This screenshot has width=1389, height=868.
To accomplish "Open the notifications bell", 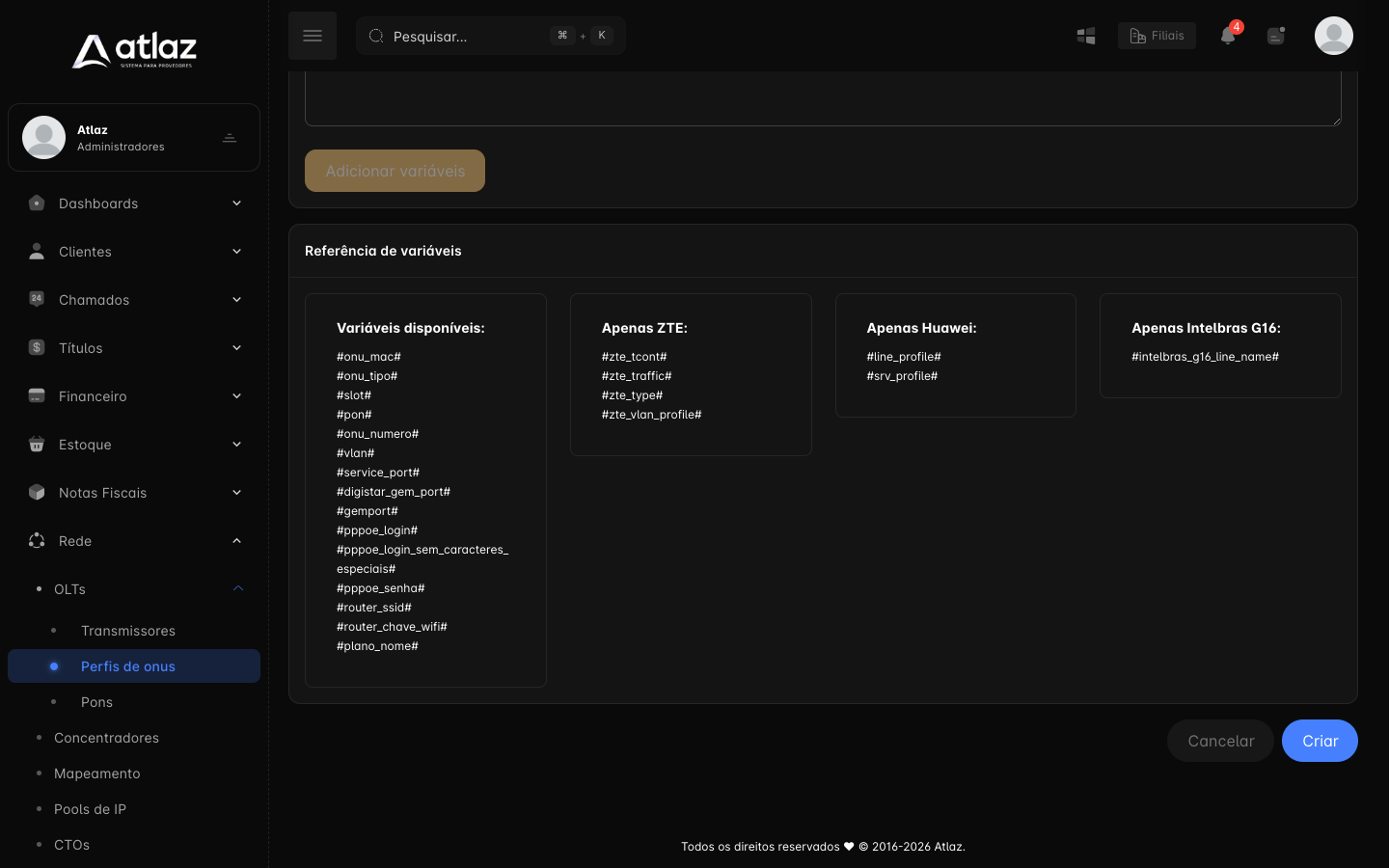I will pos(1228,36).
